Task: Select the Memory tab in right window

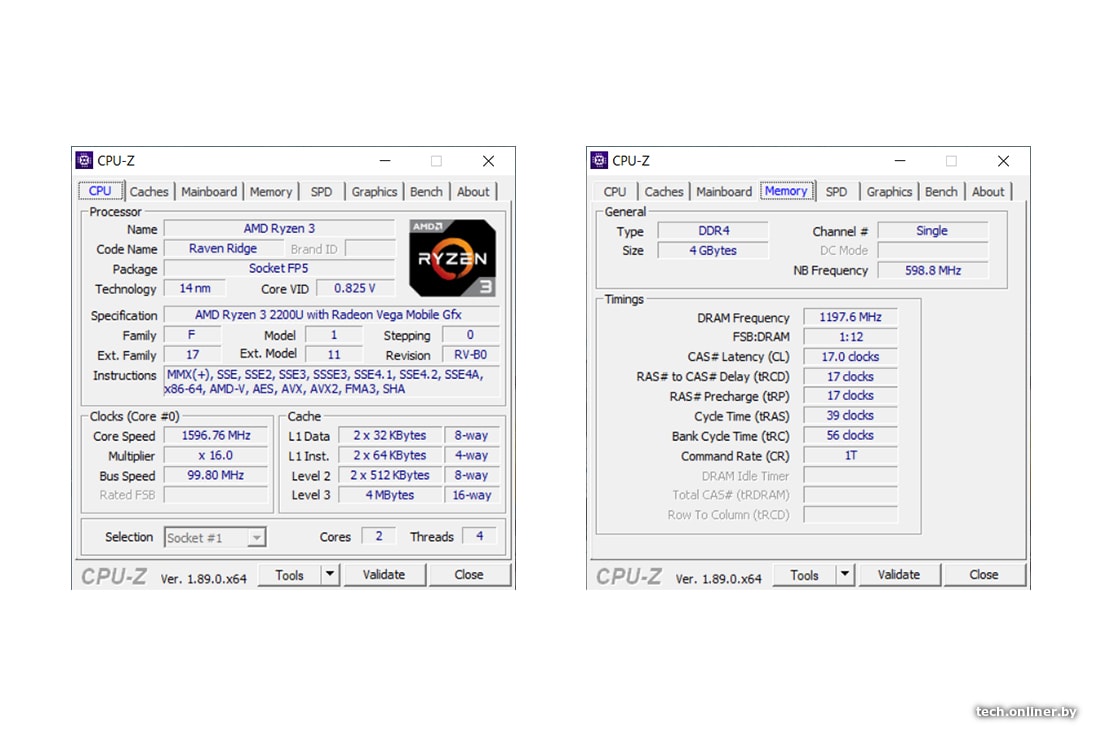Action: click(786, 191)
